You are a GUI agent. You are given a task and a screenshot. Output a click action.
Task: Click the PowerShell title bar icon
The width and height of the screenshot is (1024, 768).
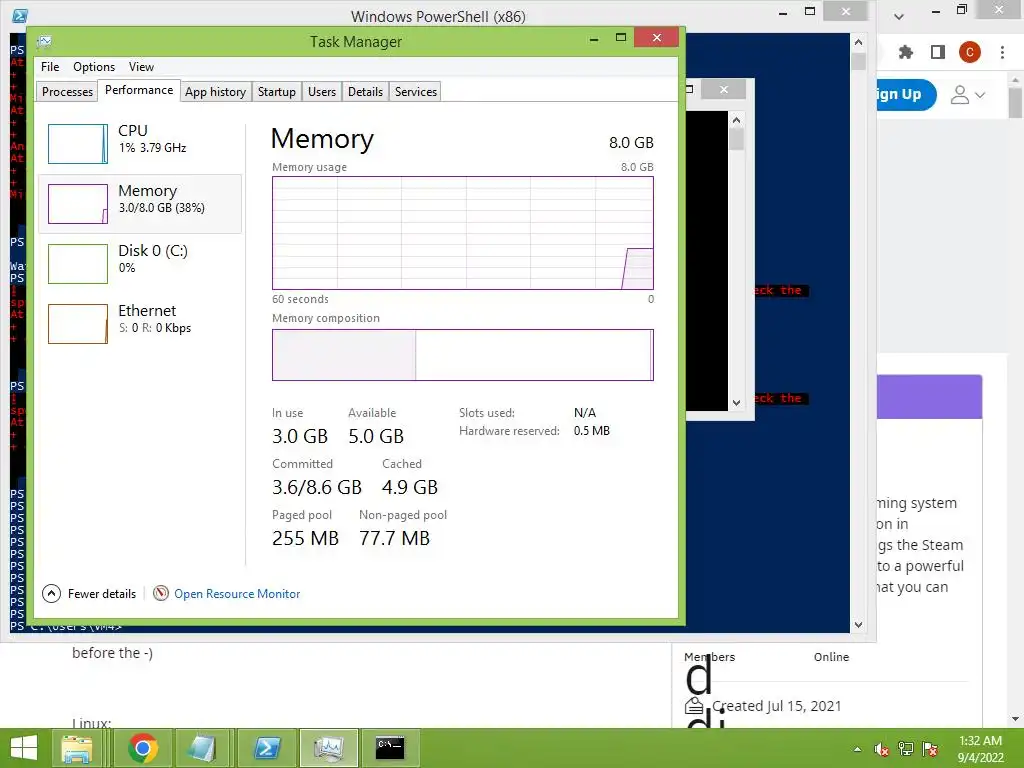coord(20,16)
